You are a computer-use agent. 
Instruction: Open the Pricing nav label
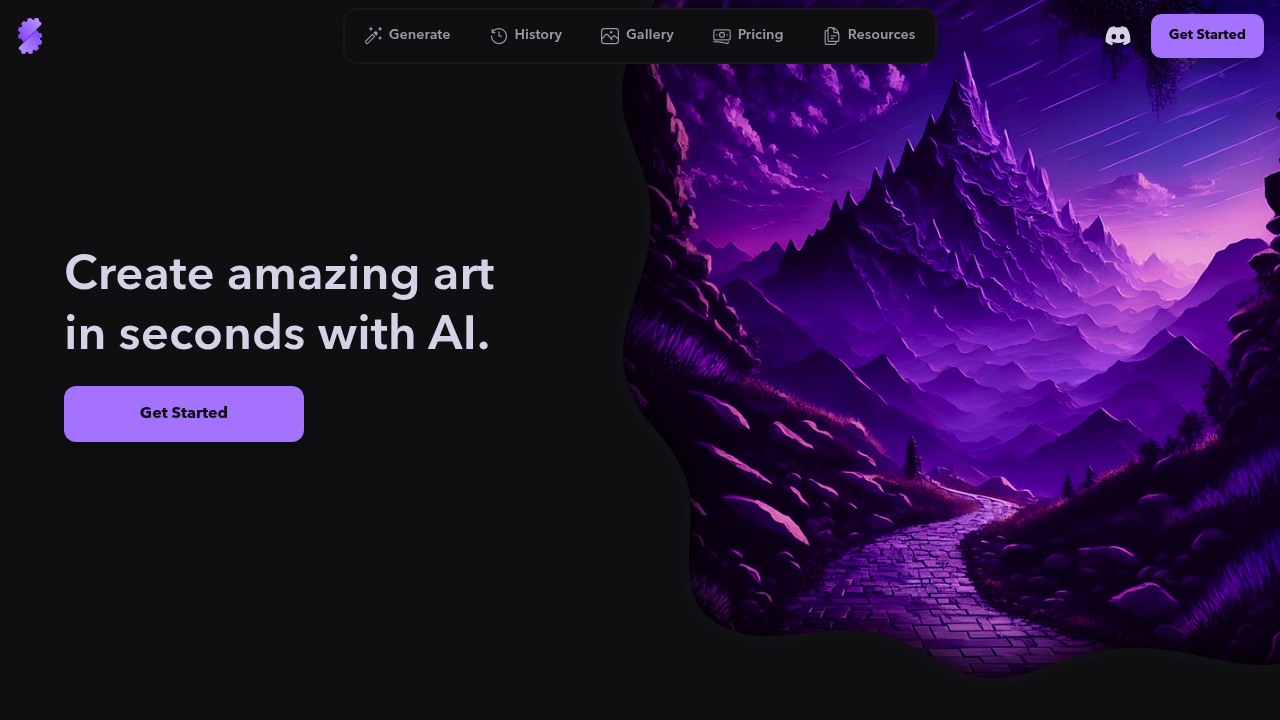pyautogui.click(x=761, y=35)
